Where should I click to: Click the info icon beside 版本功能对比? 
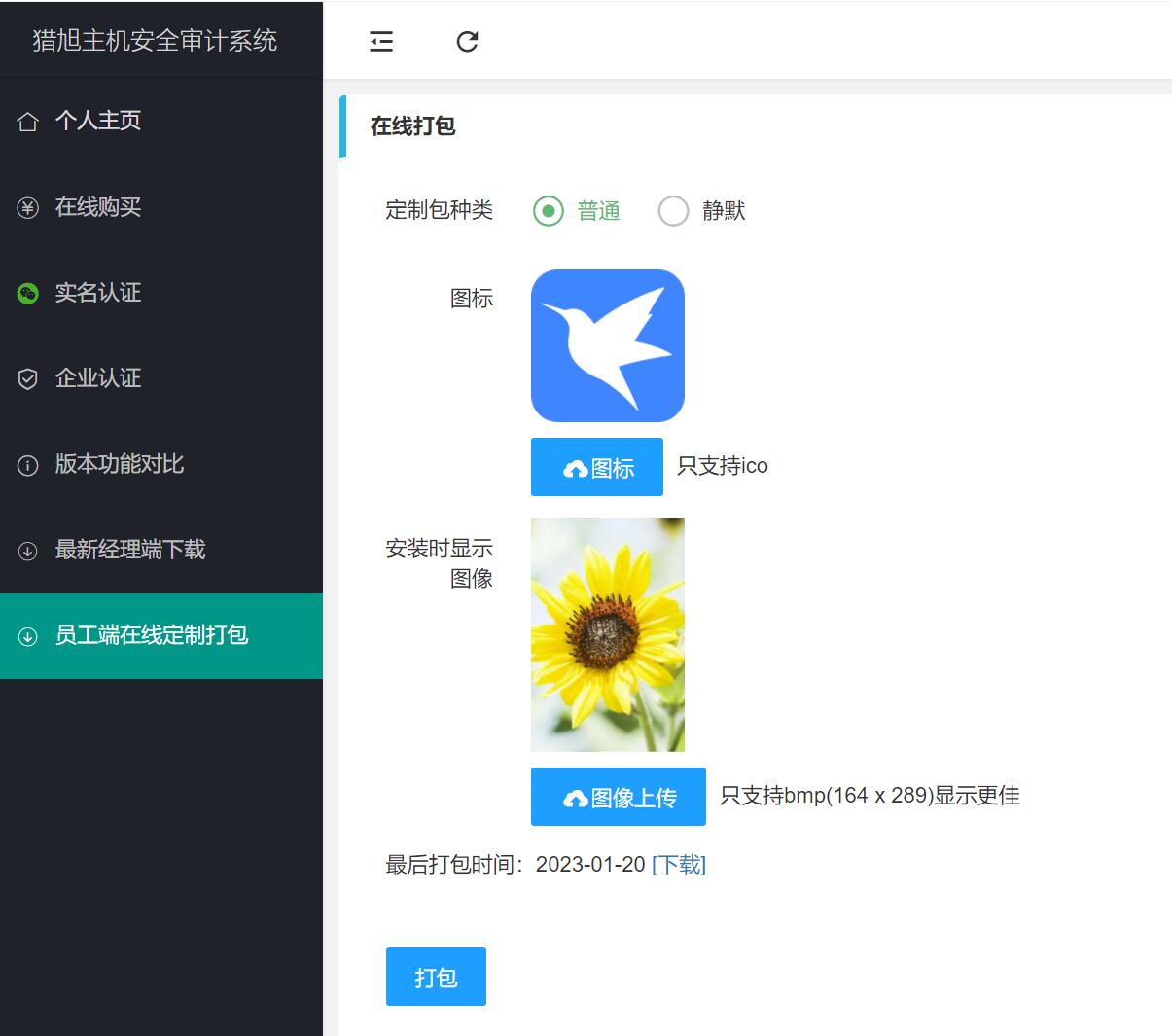pos(28,465)
